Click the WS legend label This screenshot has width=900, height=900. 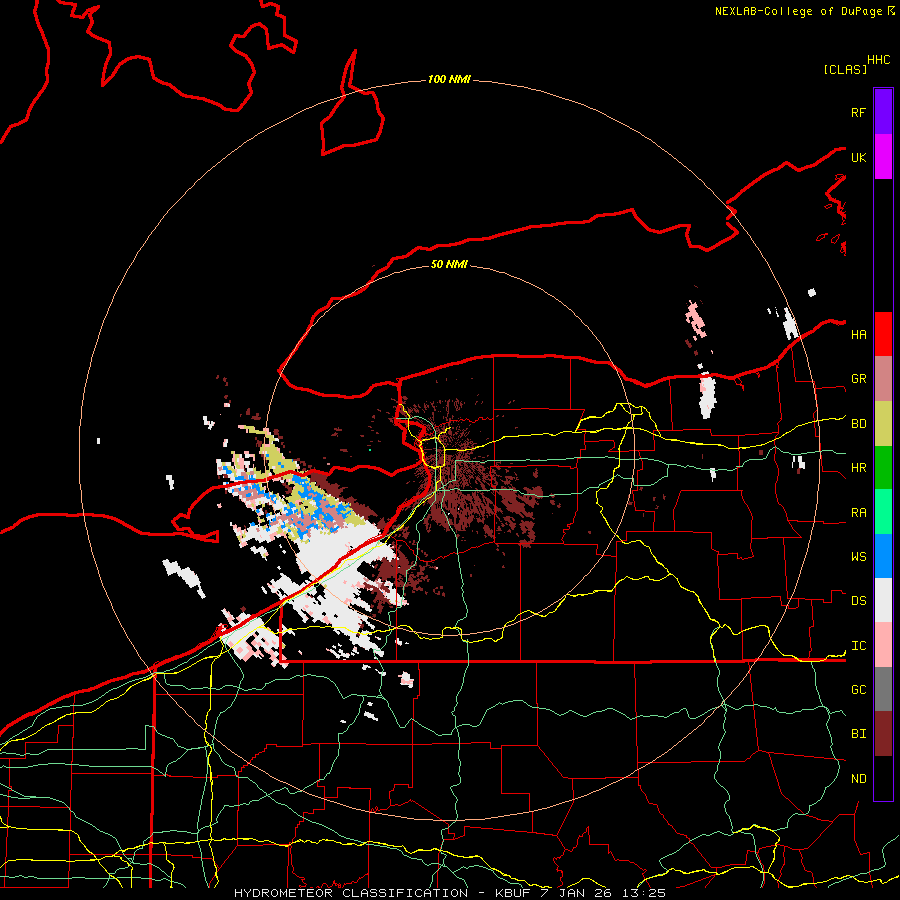[x=858, y=557]
